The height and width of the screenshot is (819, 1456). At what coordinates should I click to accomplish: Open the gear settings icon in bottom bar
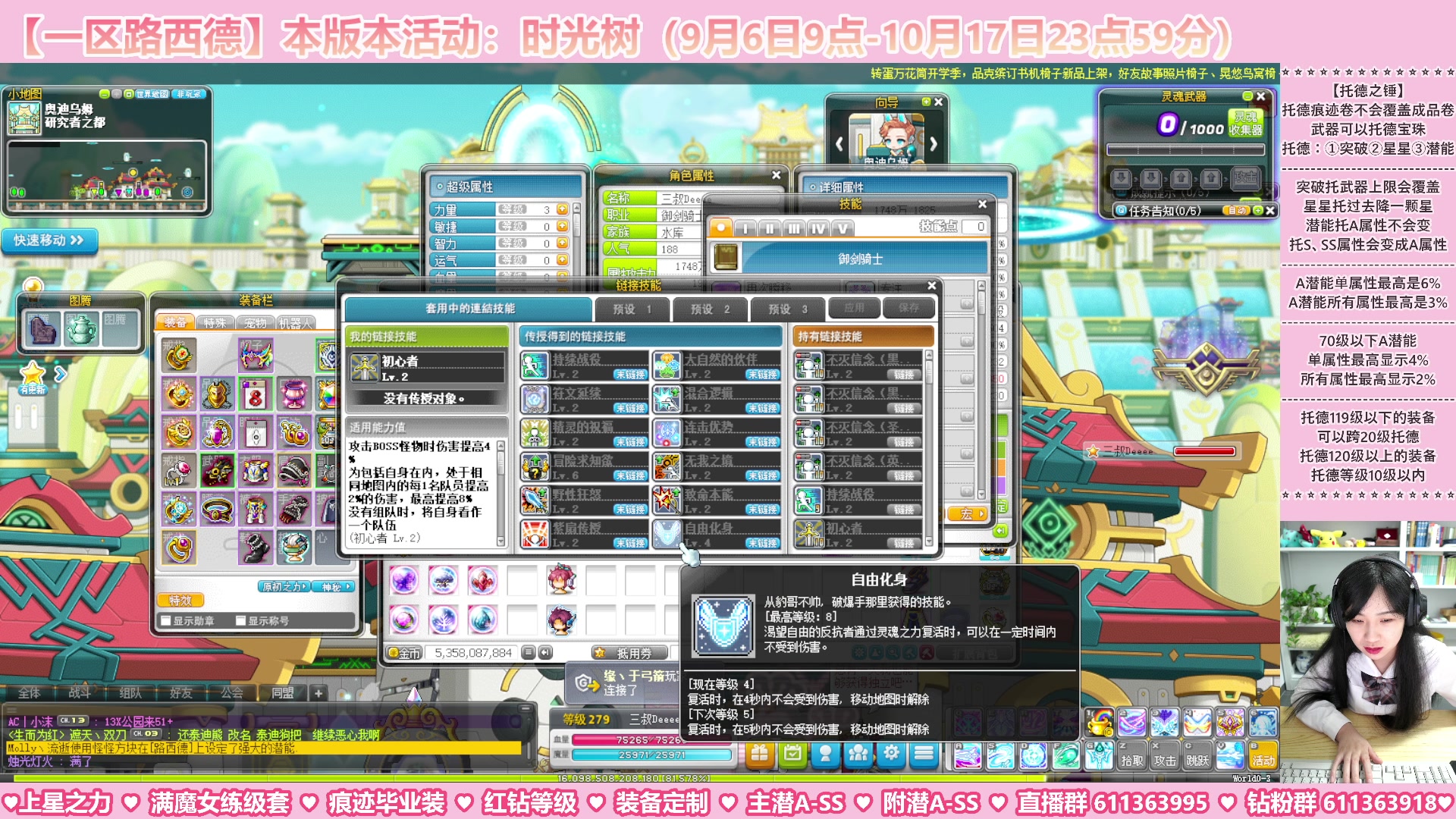pos(892,754)
